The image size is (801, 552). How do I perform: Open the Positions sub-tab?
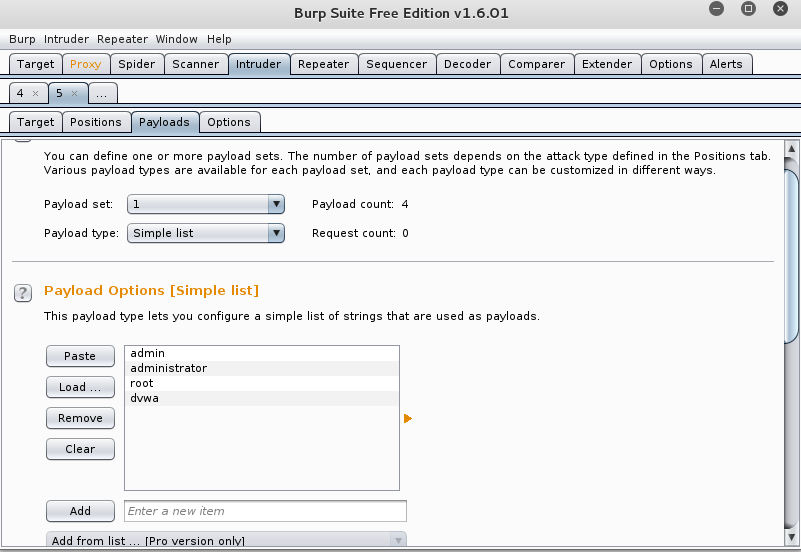(96, 122)
